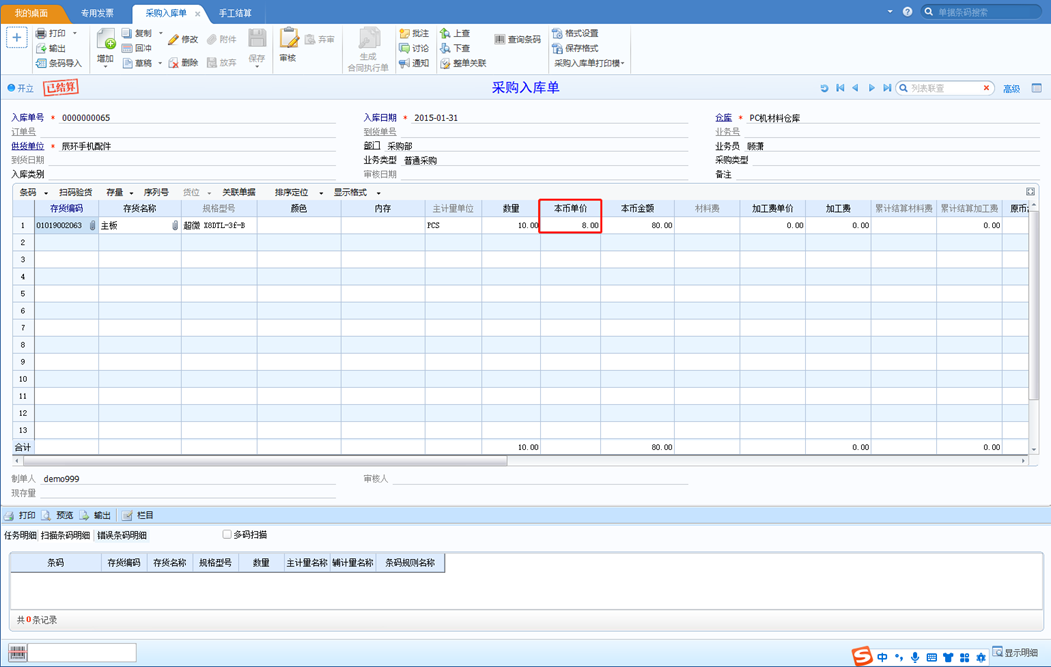Image resolution: width=1051 pixels, height=667 pixels.
Task: Switch to the 专用发票 tab
Action: pyautogui.click(x=97, y=13)
